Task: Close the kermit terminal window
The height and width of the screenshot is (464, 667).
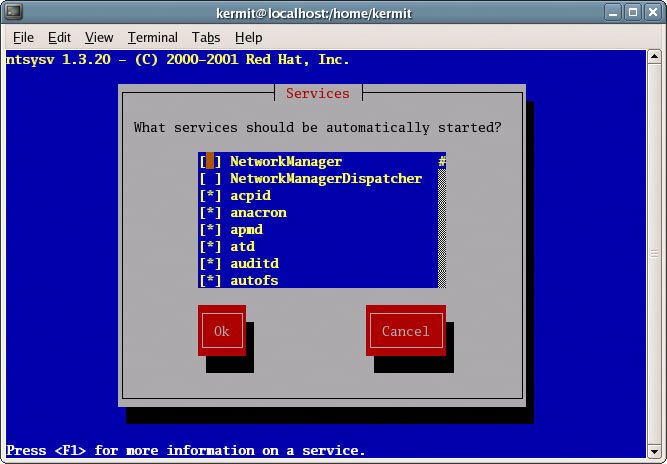Action: [651, 12]
